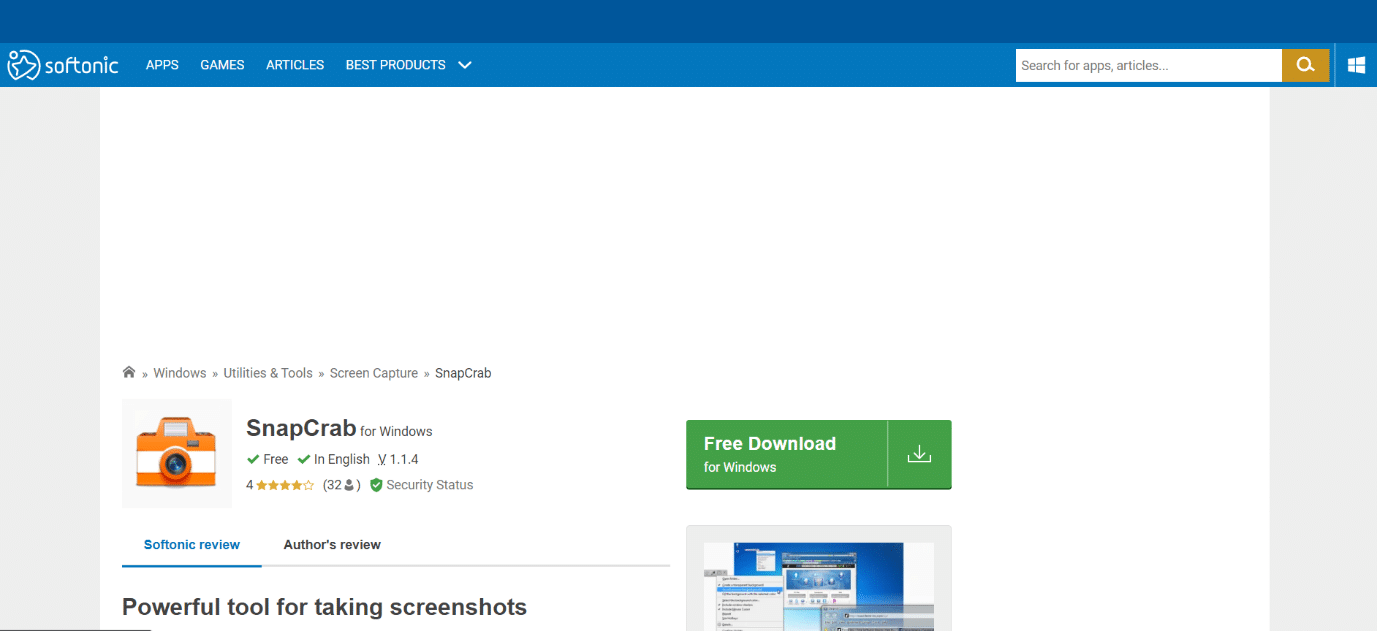This screenshot has width=1377, height=631.
Task: Click the Security Status shield icon
Action: [x=376, y=485]
